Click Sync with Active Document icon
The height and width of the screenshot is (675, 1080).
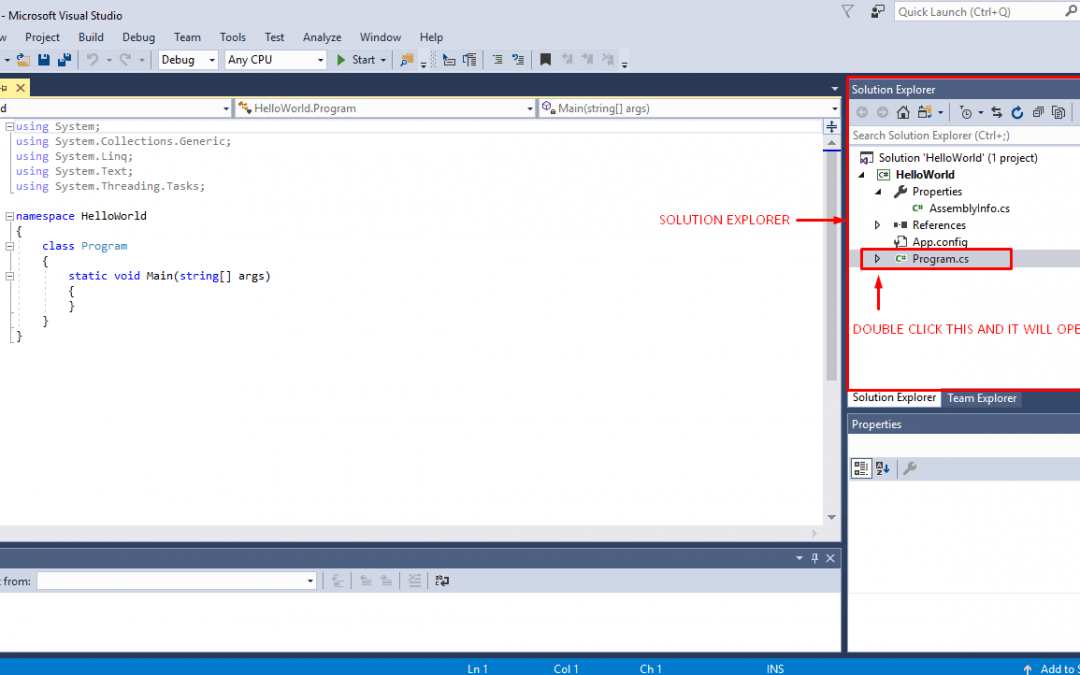[x=996, y=113]
